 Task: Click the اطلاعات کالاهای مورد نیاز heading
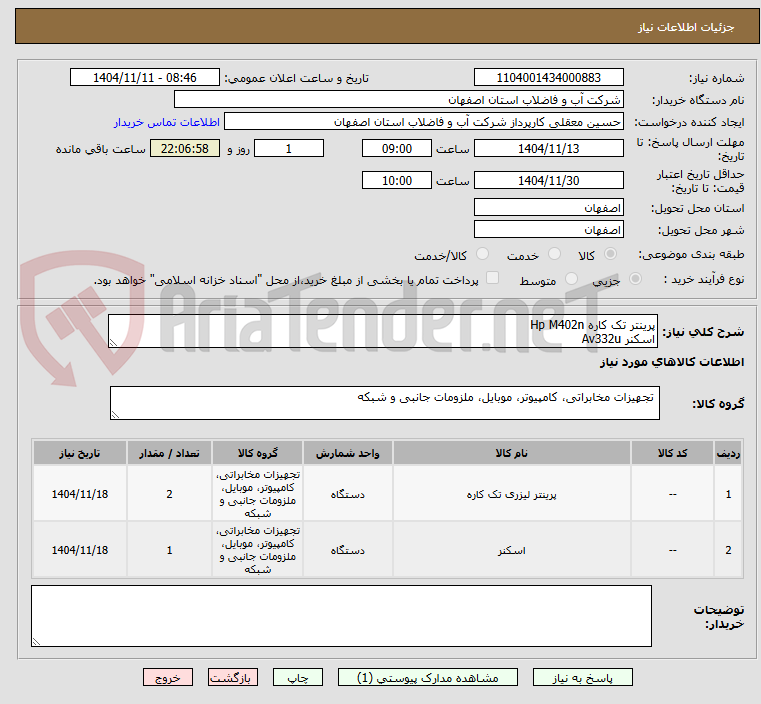(672, 362)
